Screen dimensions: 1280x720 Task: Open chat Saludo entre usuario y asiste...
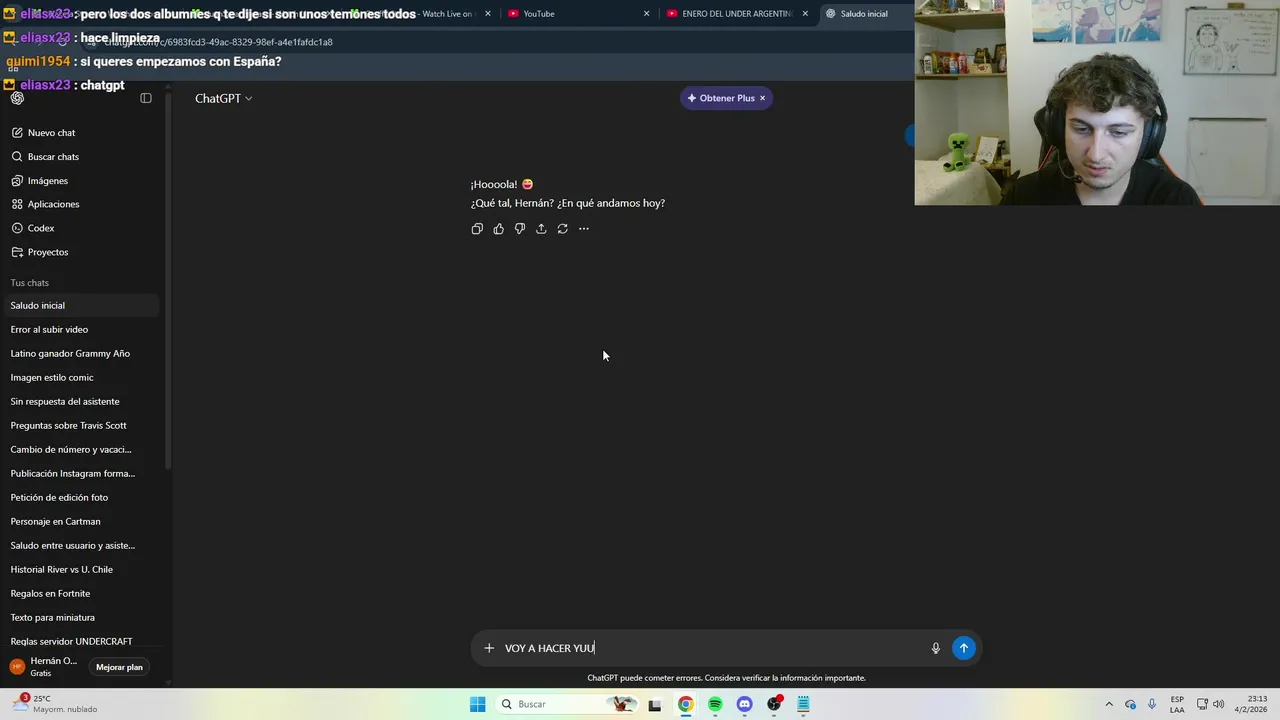coord(80,545)
